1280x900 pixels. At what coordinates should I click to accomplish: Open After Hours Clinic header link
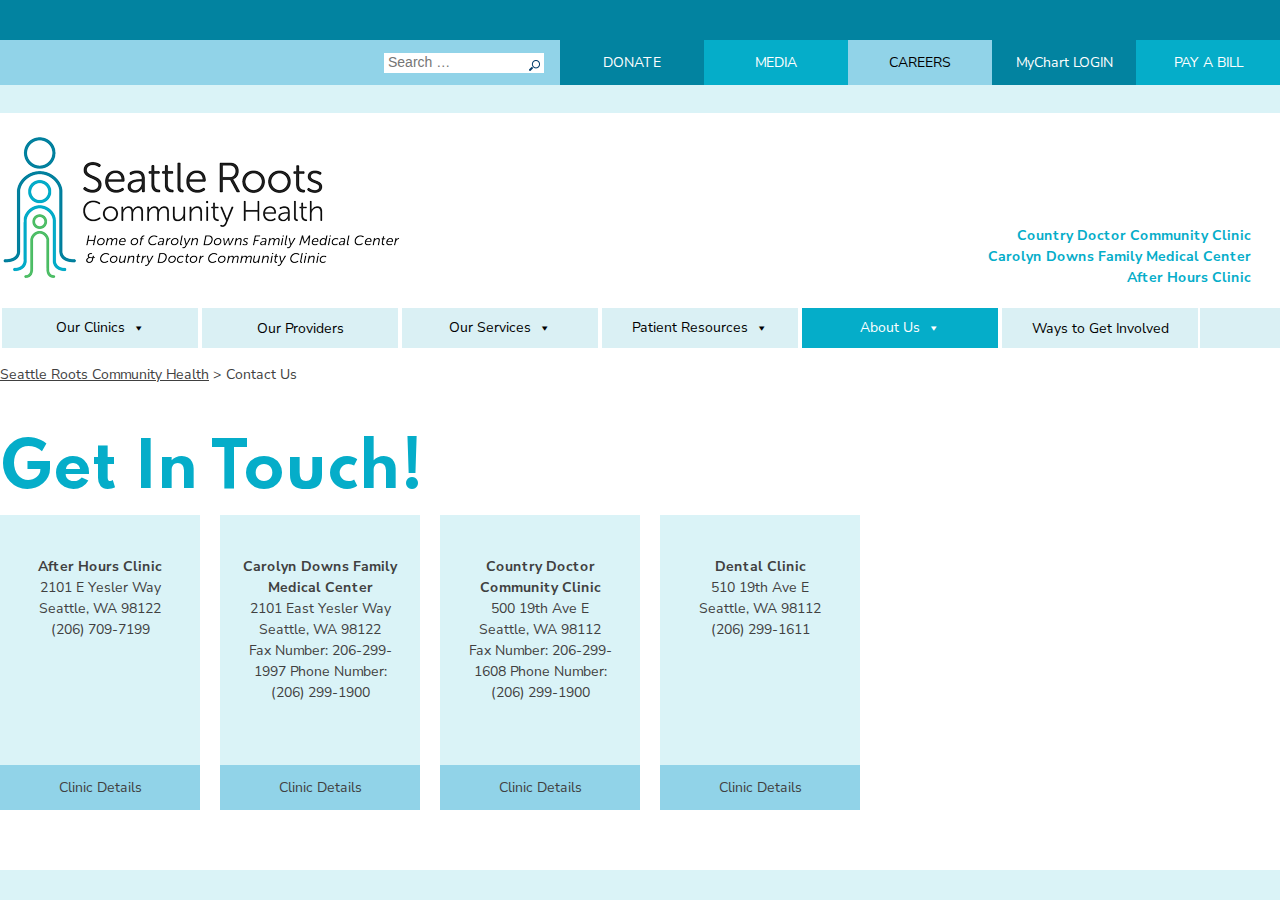click(1189, 278)
